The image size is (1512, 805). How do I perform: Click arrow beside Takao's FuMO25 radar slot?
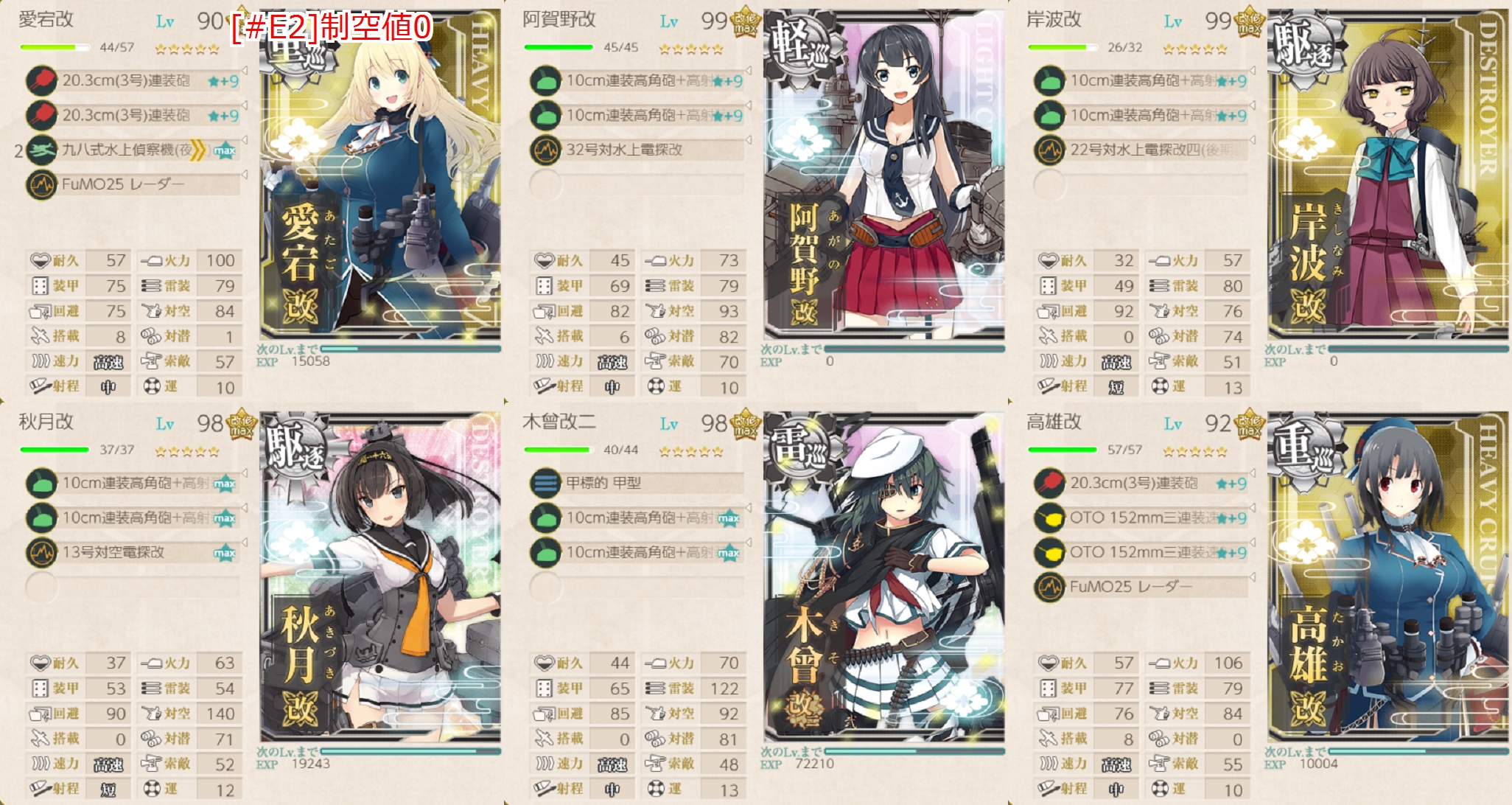pyautogui.click(x=1253, y=577)
